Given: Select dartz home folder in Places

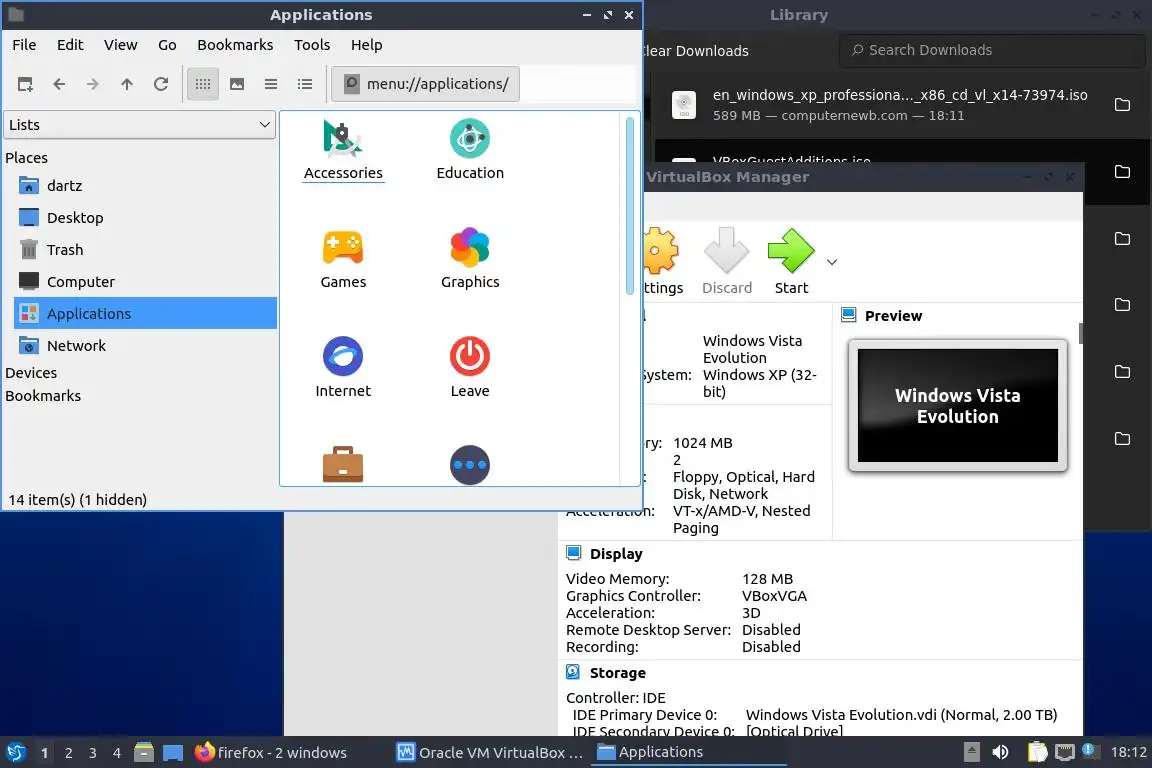Looking at the screenshot, I should coord(145,186).
